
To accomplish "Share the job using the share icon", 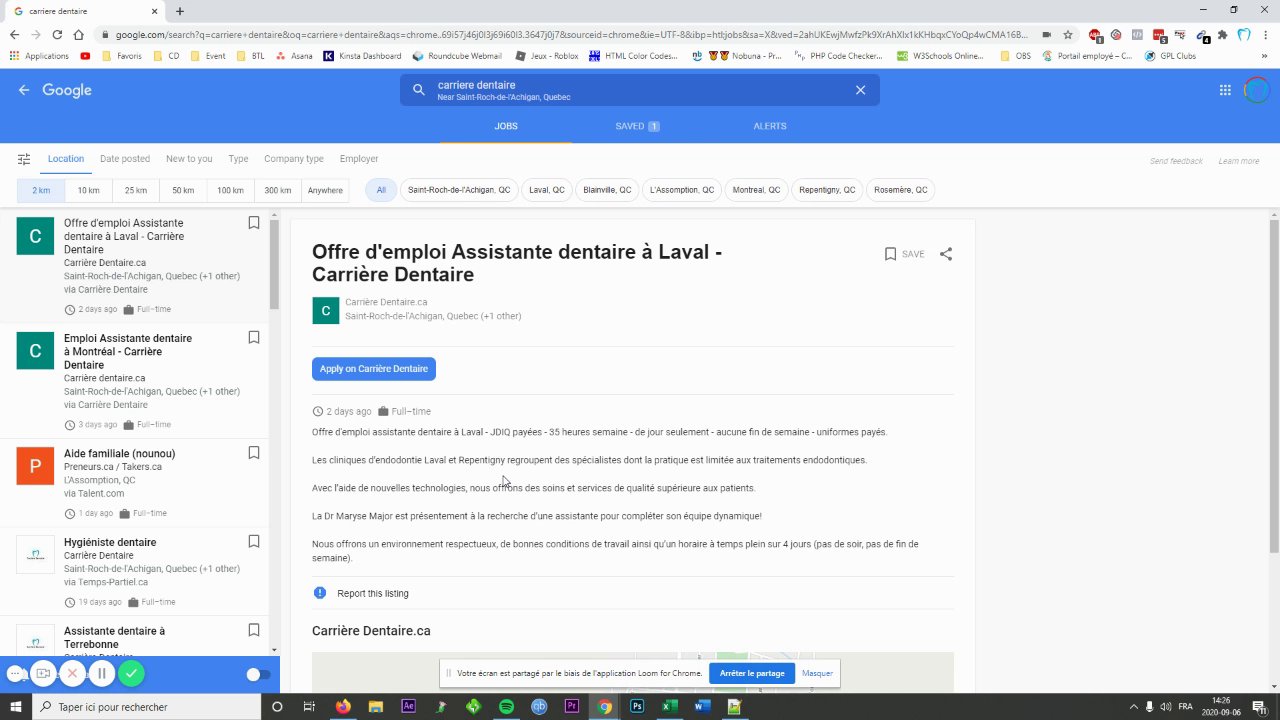I will 946,254.
